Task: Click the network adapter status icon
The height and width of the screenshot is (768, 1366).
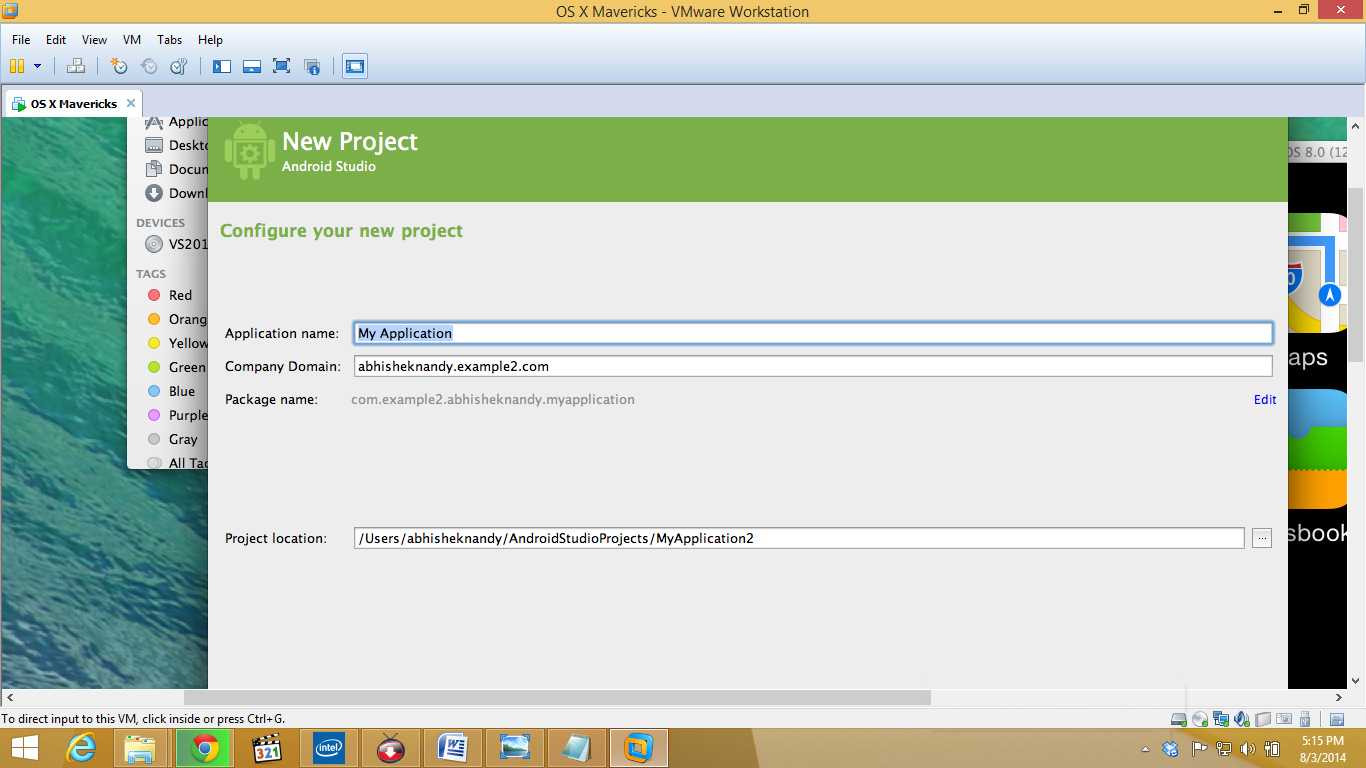Action: (x=1221, y=719)
